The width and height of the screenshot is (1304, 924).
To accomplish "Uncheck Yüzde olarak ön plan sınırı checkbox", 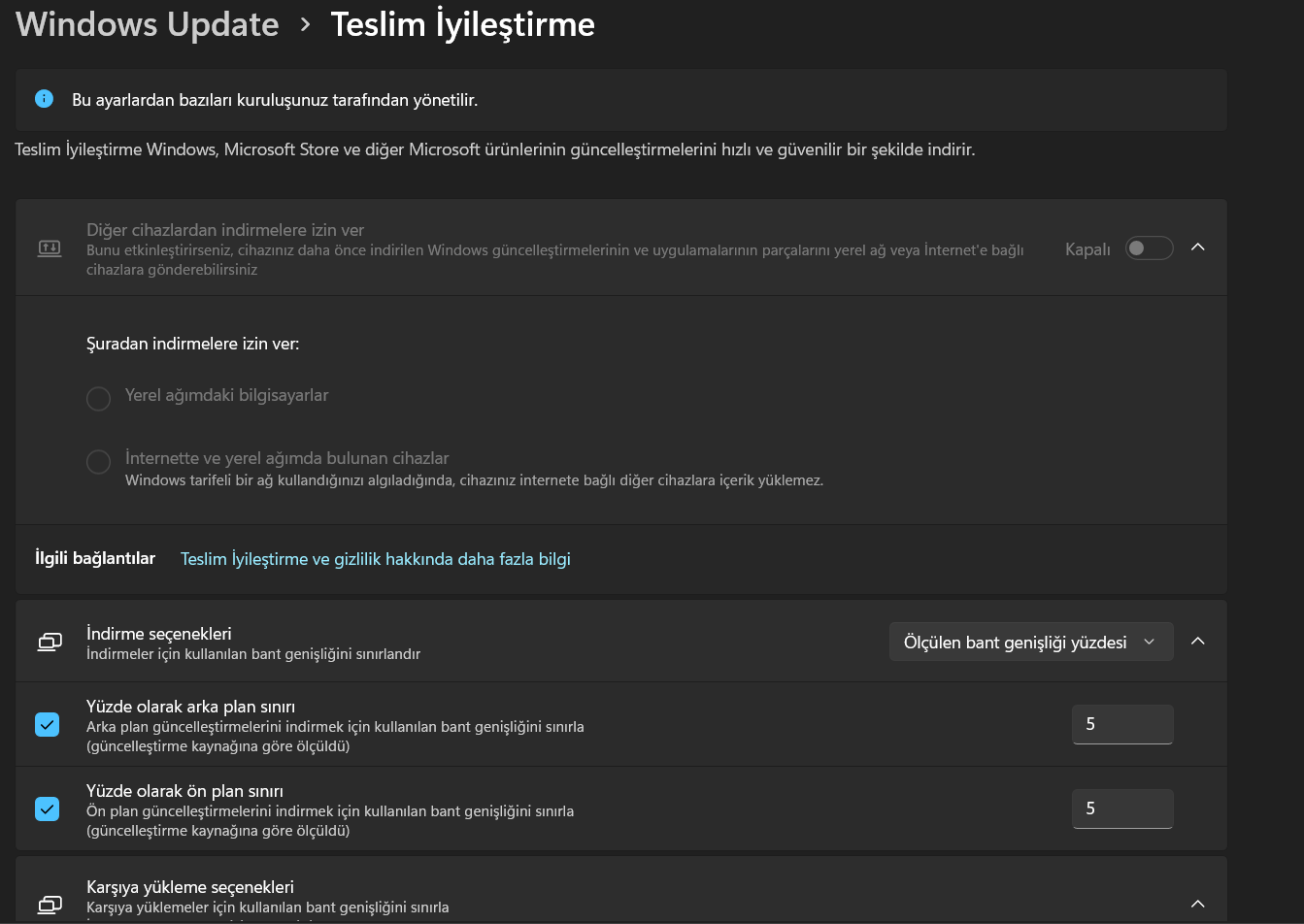I will (x=48, y=808).
